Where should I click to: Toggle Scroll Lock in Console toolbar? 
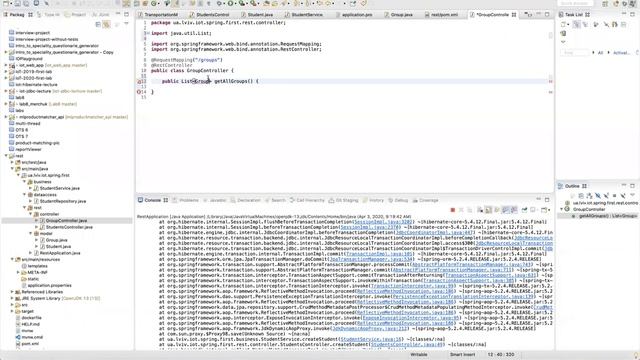[489, 210]
